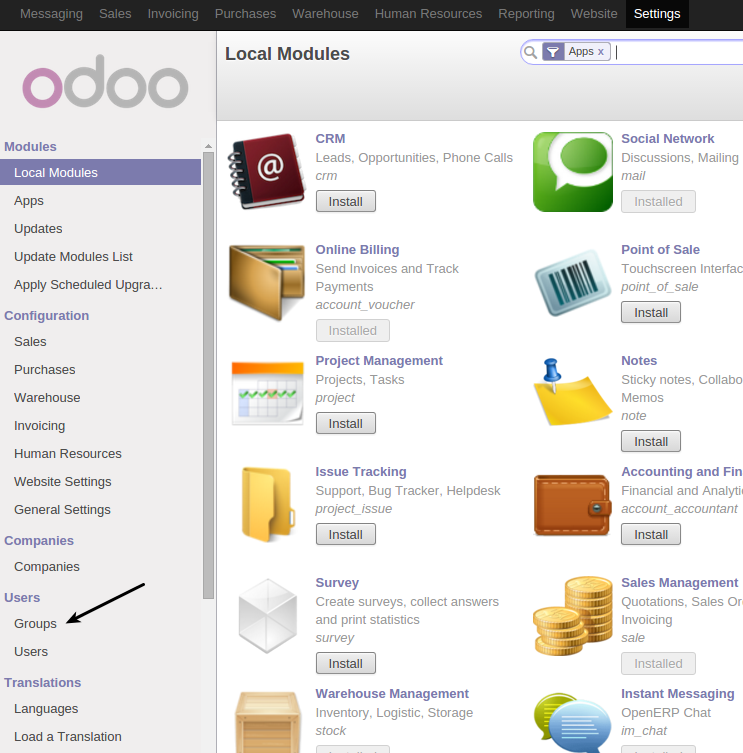Open Invoicing under Configuration

point(39,425)
